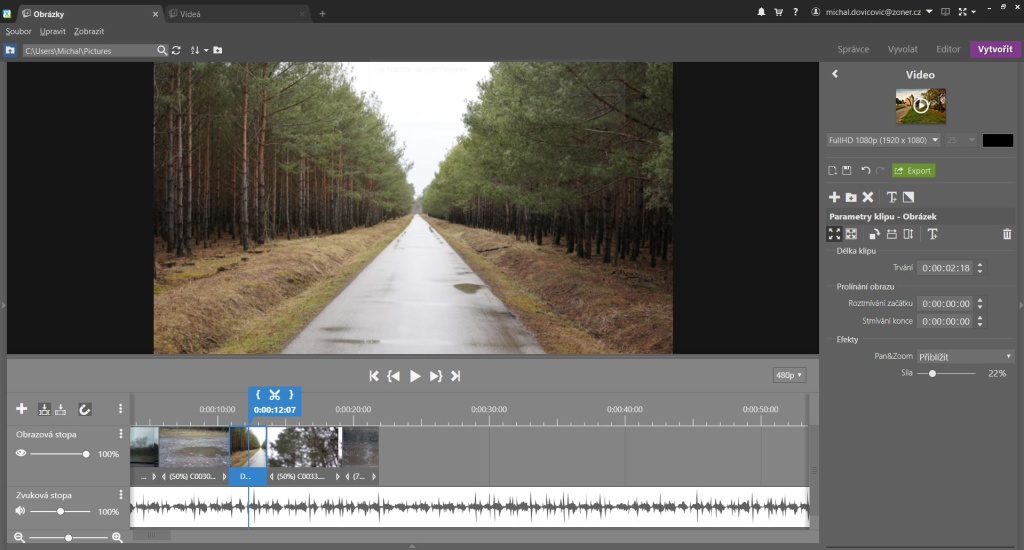Image resolution: width=1024 pixels, height=550 pixels.
Task: Select the C0033 clip on timeline
Action: pos(304,455)
